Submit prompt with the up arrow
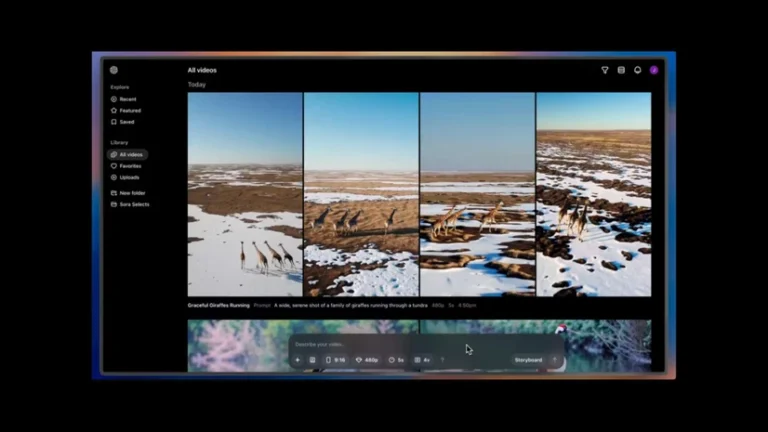Viewport: 768px width, 432px height. point(555,360)
